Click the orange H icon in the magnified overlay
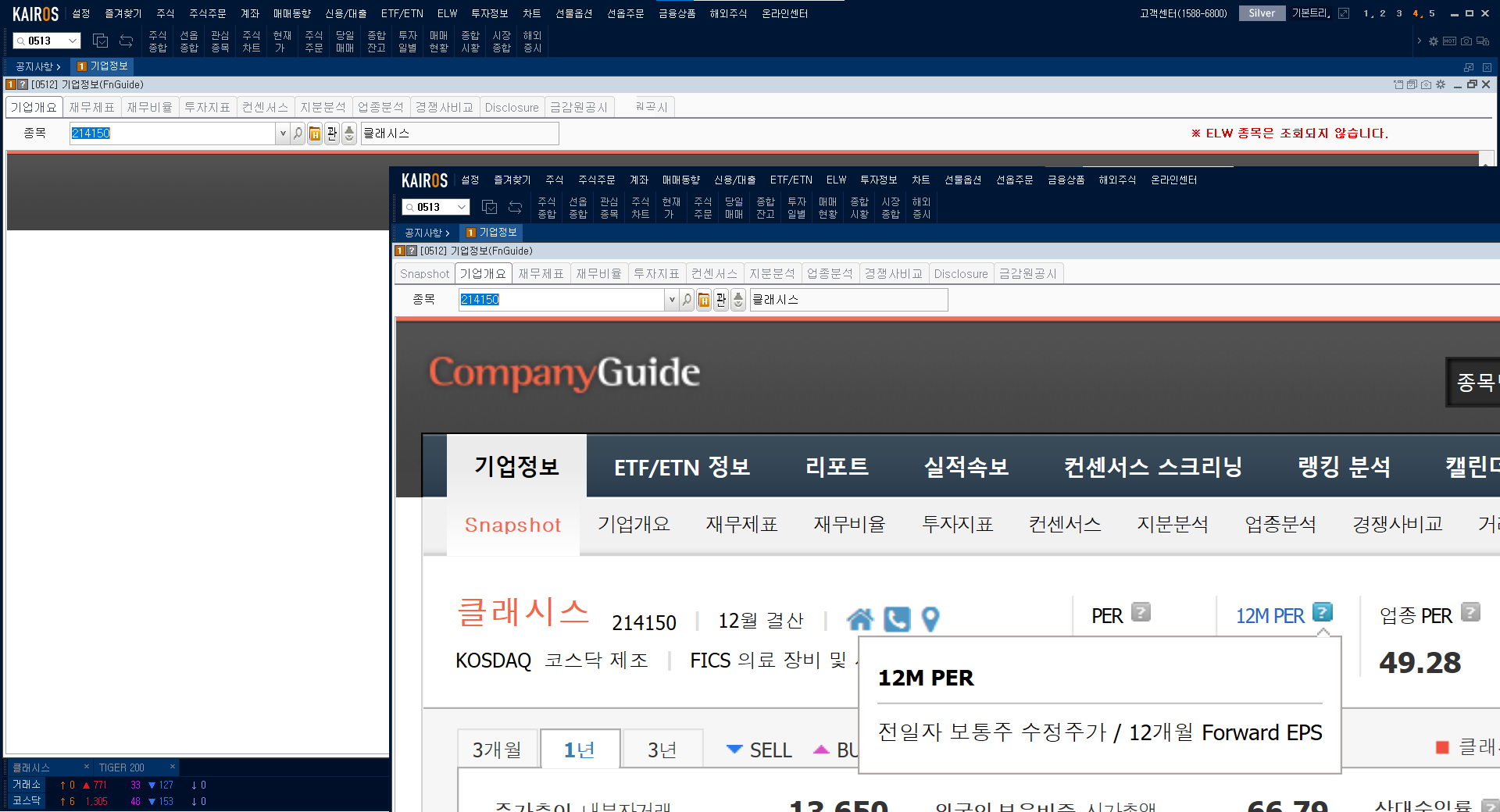Image resolution: width=1500 pixels, height=812 pixels. 704,300
